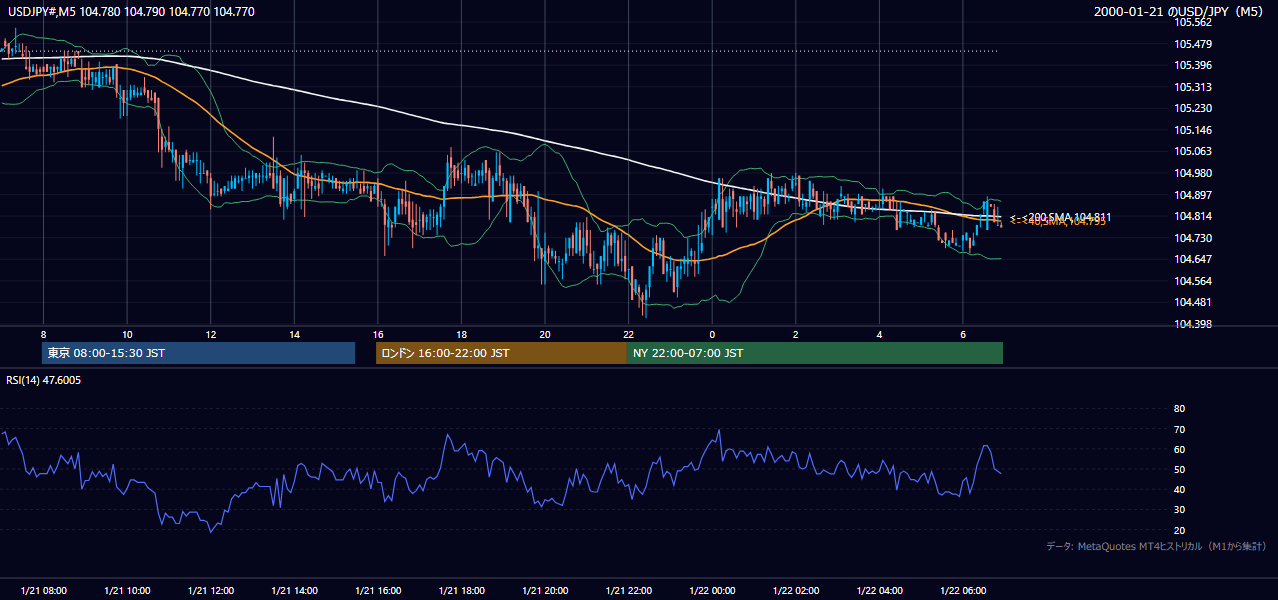Click the hour 22 label under the price chart

[x=628, y=334]
